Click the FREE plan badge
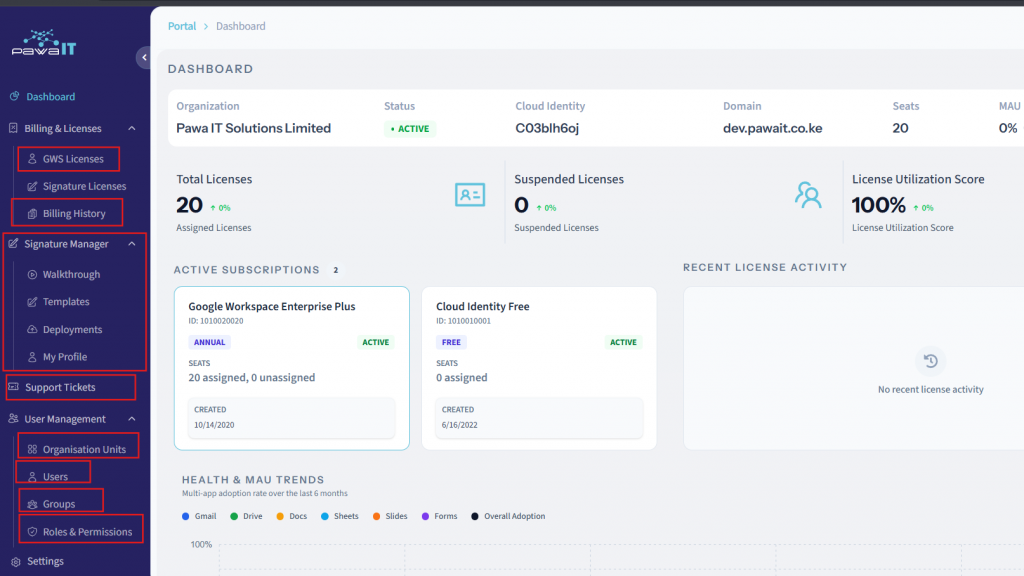Viewport: 1024px width, 576px height. (x=451, y=342)
